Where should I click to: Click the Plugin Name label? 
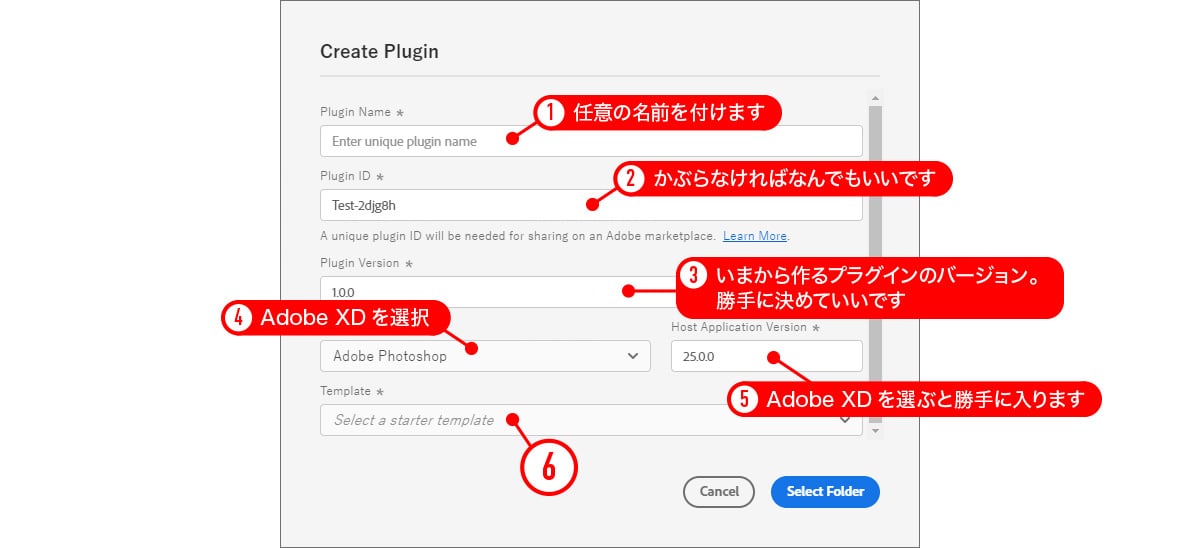[361, 113]
